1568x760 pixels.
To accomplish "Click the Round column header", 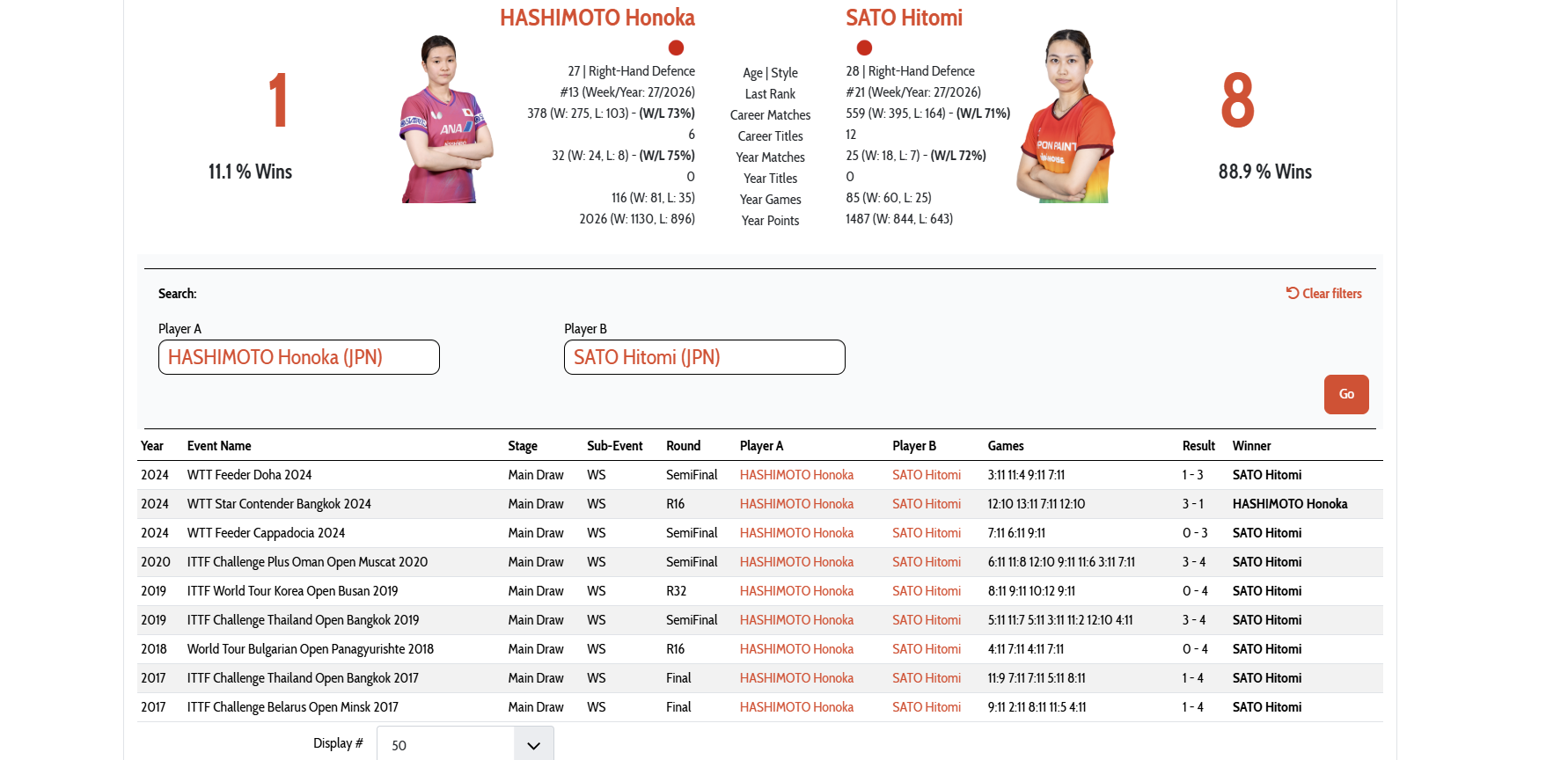I will (x=684, y=446).
